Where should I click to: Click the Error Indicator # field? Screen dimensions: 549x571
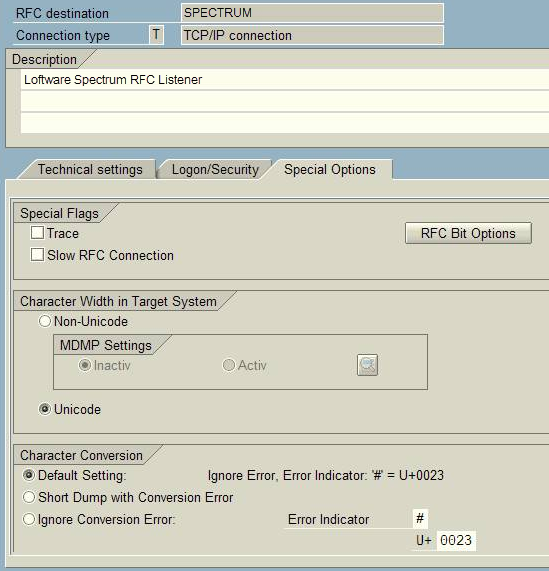click(x=420, y=519)
